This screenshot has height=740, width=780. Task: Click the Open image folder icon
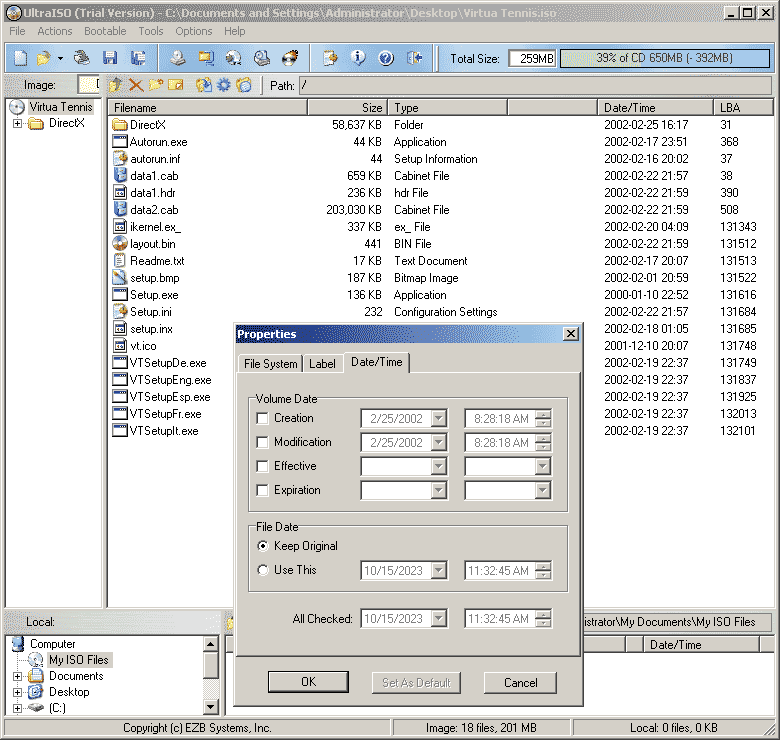[43, 58]
